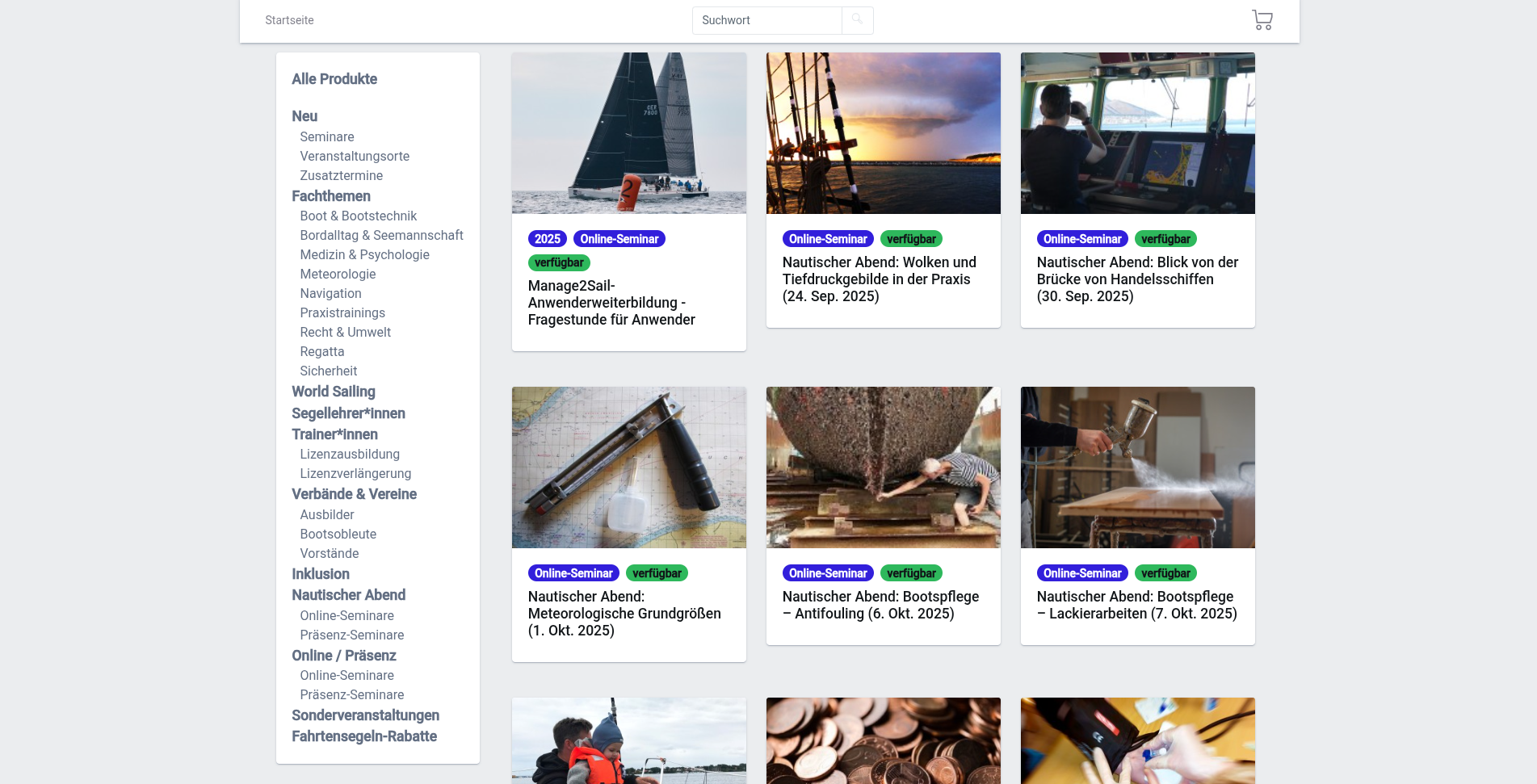Open the Sonderveranstaltungen category
Viewport: 1537px width, 784px height.
tap(365, 715)
